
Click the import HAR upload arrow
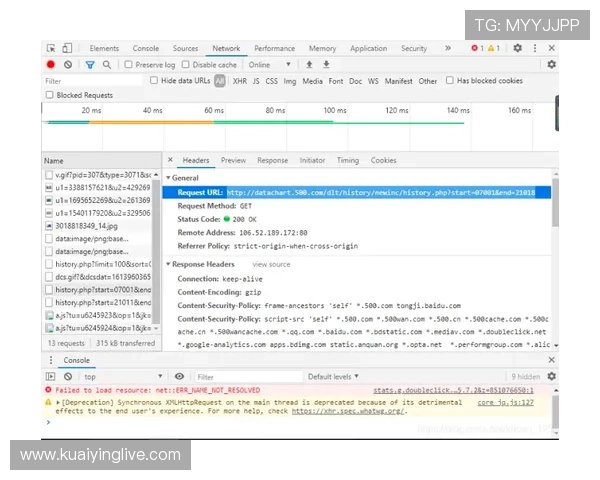[309, 65]
